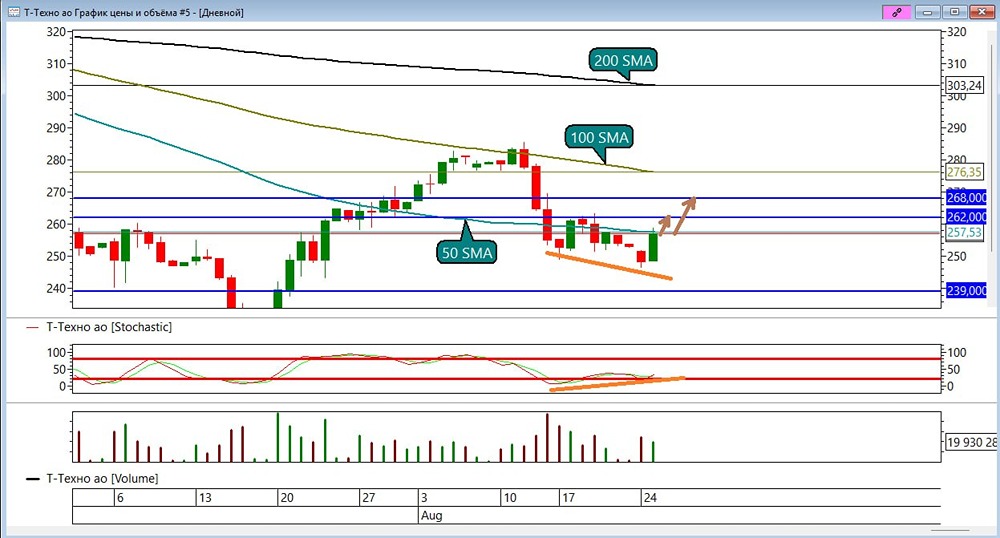Select the 276,35 price label
Viewport: 1000px width, 538px height.
[x=964, y=172]
